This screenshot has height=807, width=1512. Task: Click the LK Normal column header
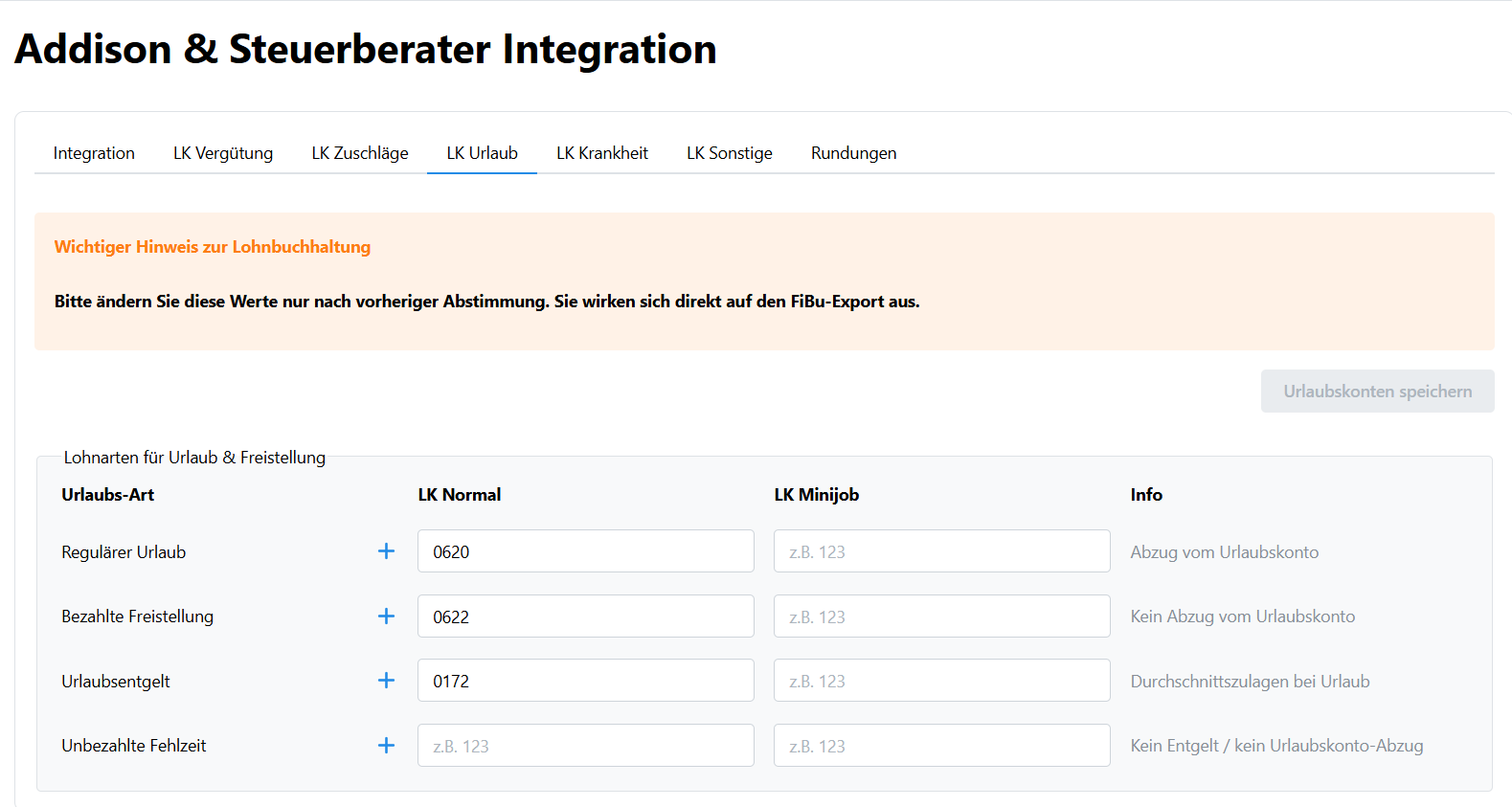(460, 495)
